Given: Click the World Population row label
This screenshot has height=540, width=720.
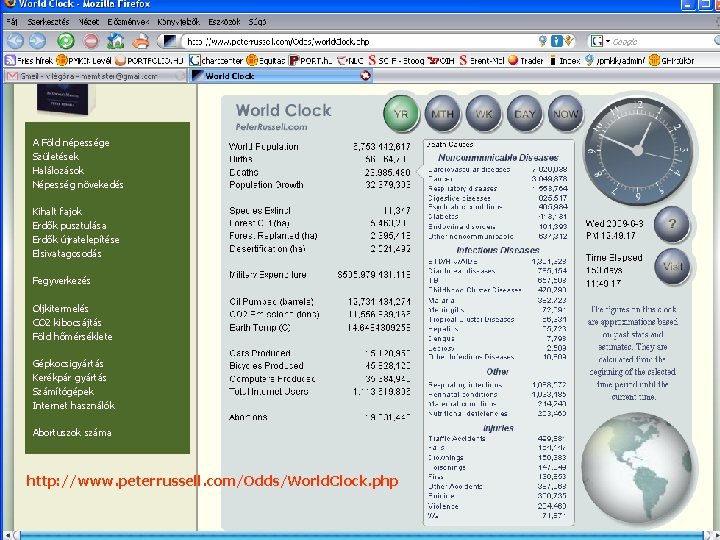Looking at the screenshot, I should pos(264,147).
